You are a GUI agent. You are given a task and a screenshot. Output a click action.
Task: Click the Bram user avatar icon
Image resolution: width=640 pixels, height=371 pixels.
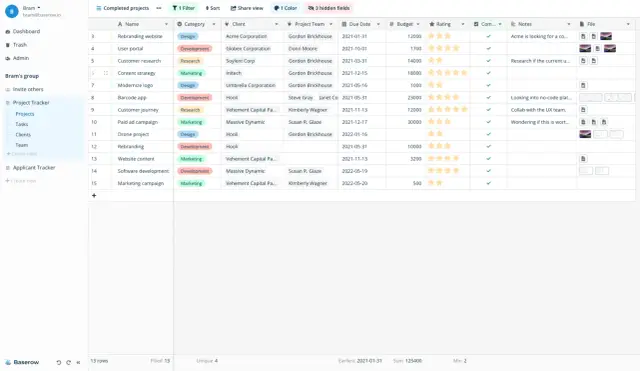point(11,11)
